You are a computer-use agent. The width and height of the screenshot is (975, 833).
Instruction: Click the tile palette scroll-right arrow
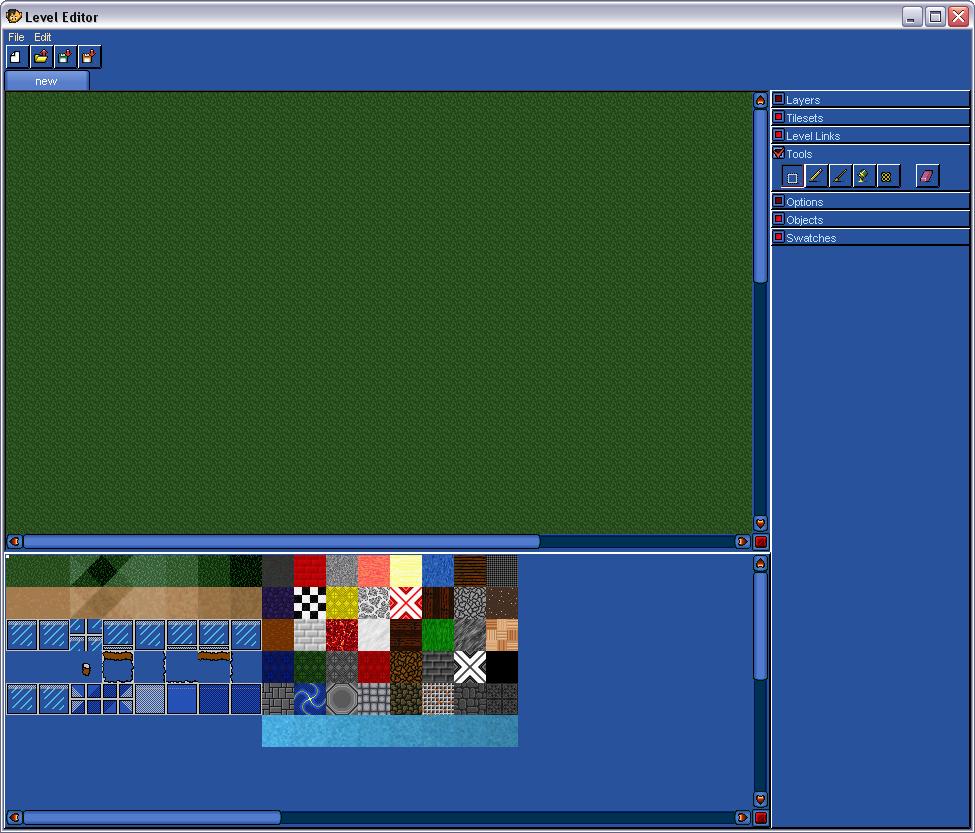click(x=742, y=817)
